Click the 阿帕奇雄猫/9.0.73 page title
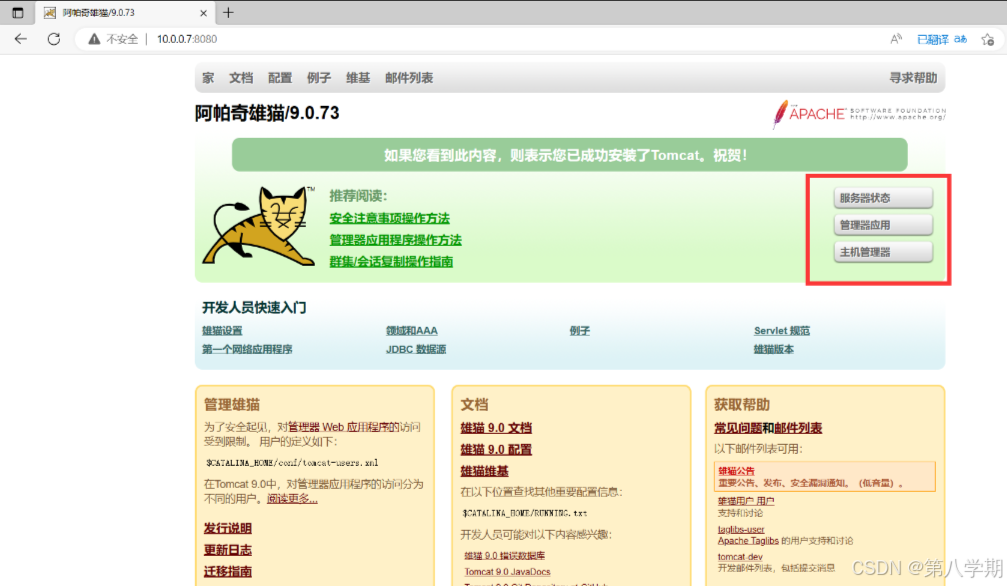1007x586 pixels. click(267, 113)
